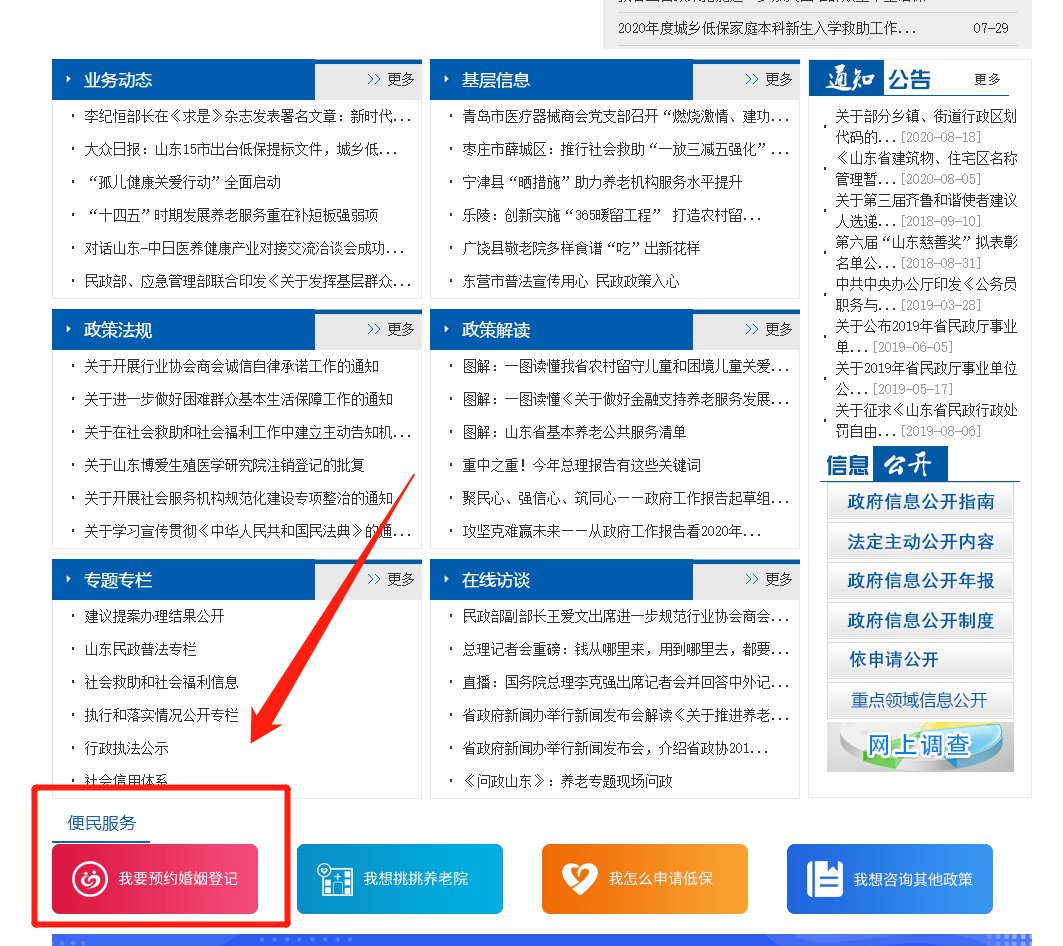Screen dimensions: 1063x946
Task: Expand 更多 in the 业务动态 section
Action: [x=391, y=80]
